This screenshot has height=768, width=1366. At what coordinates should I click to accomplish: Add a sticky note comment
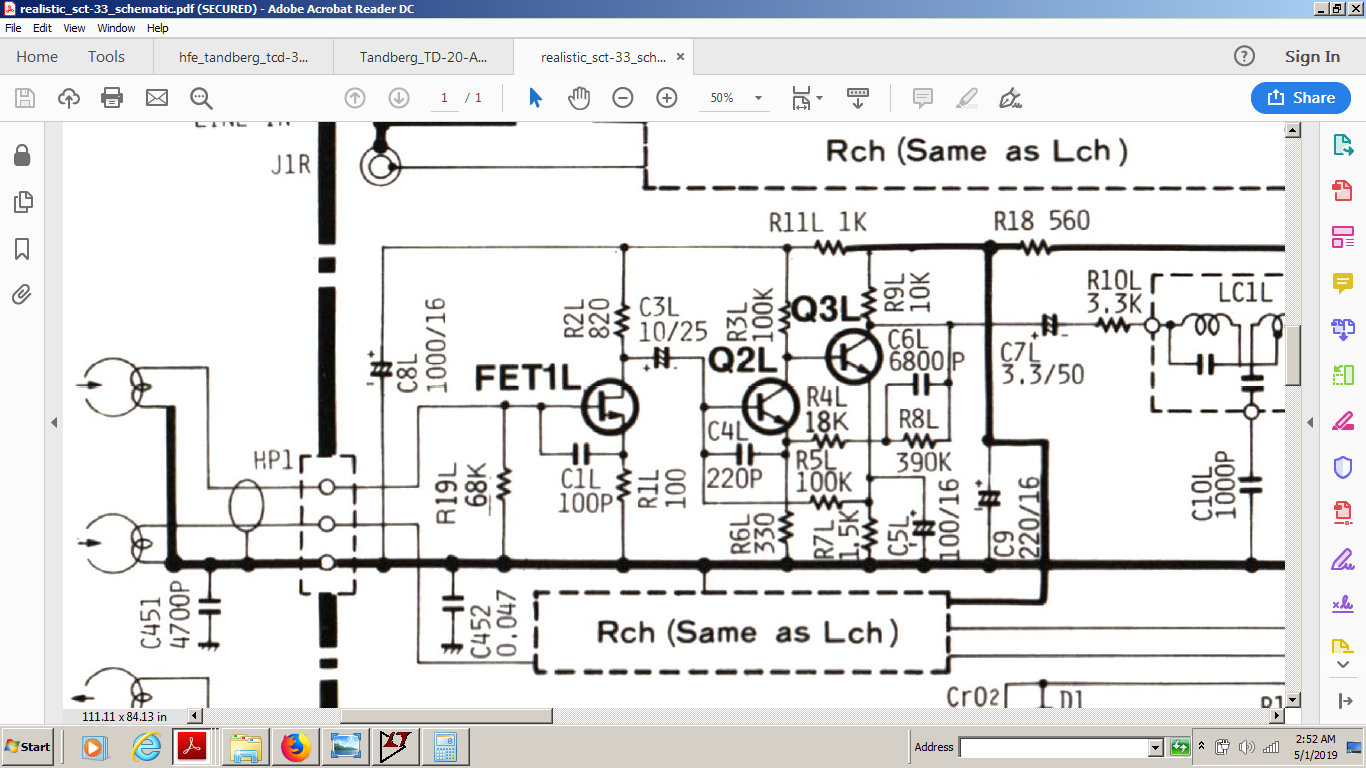(923, 98)
